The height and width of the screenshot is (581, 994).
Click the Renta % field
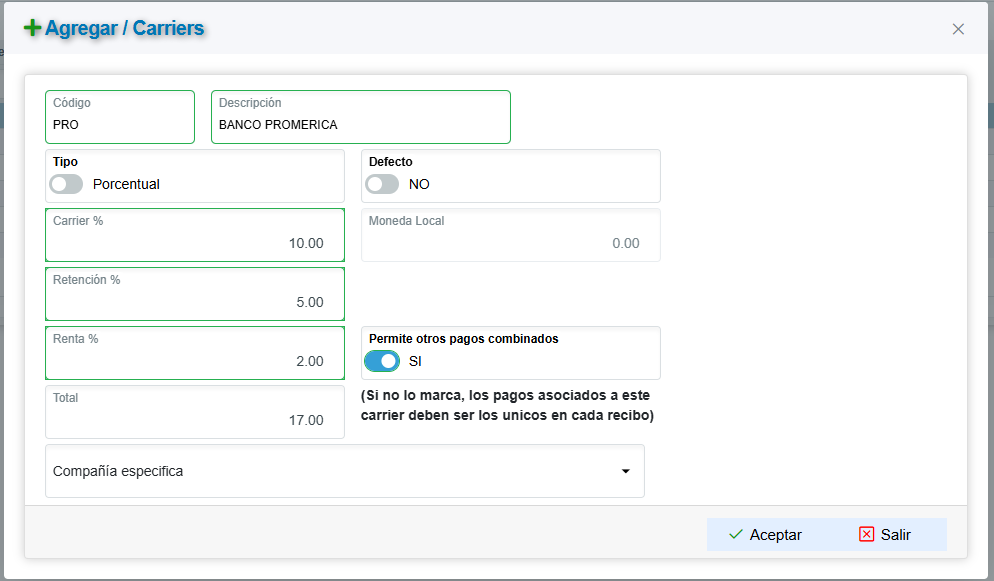point(195,353)
